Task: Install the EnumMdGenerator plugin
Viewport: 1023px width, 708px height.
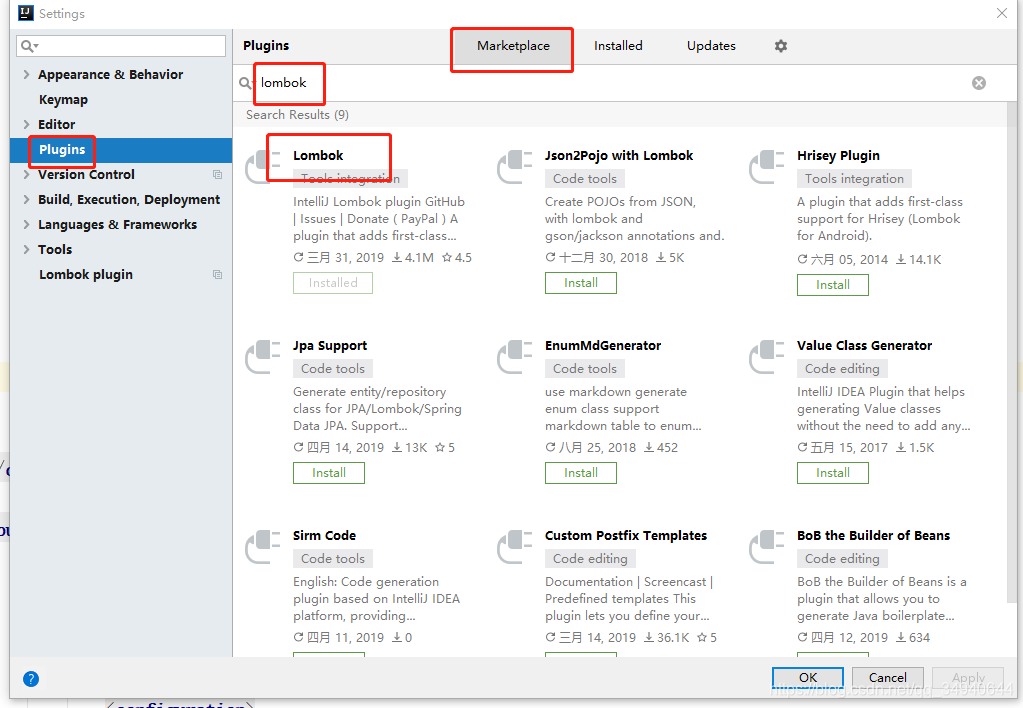Action: click(581, 472)
